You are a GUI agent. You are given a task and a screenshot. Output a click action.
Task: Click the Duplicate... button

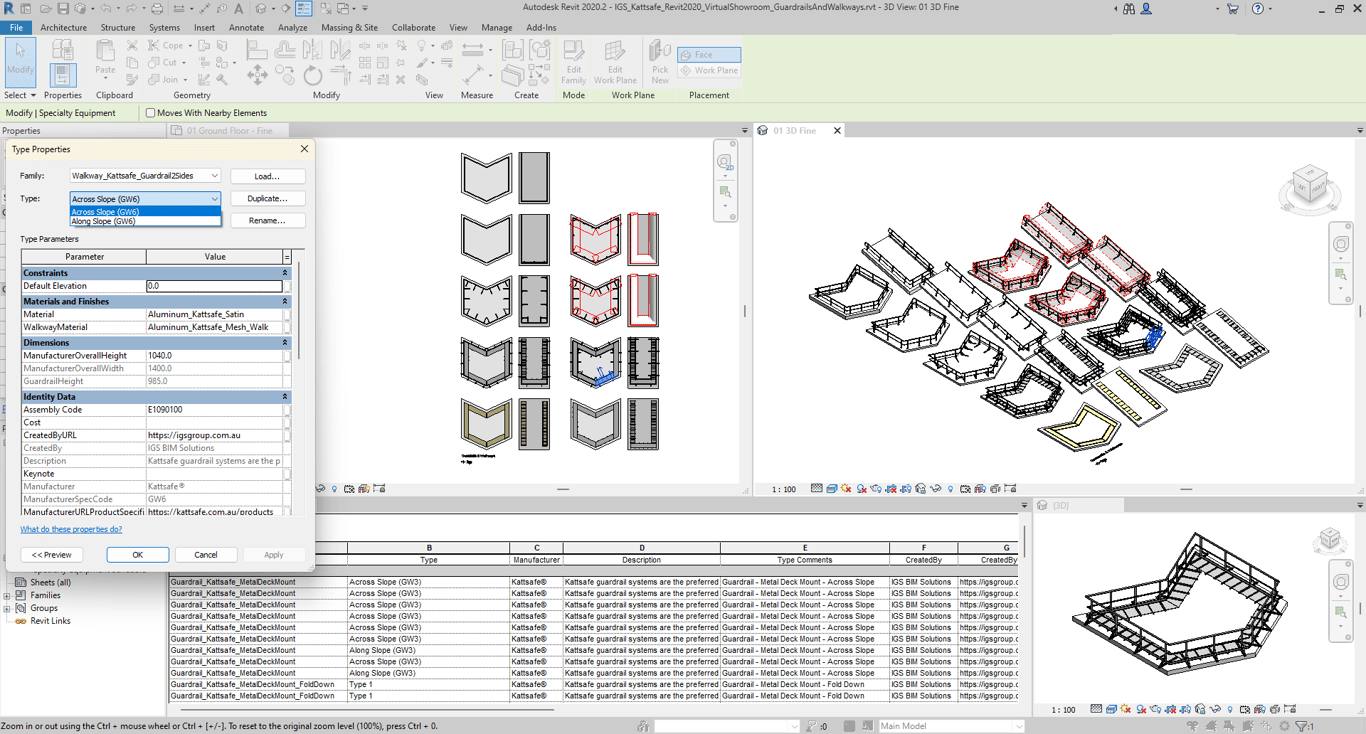[267, 199]
